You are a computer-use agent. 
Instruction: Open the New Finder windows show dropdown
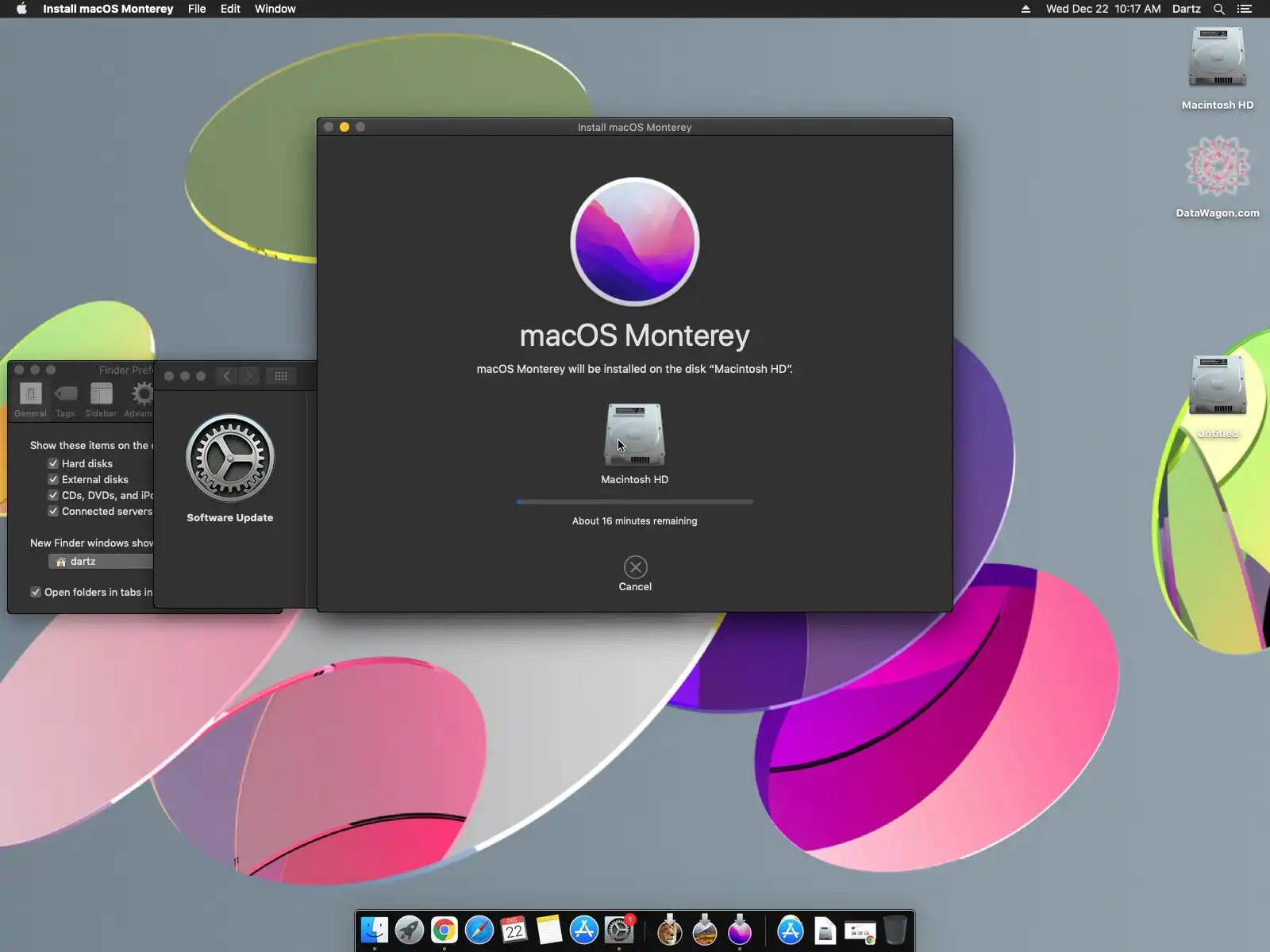pyautogui.click(x=101, y=561)
